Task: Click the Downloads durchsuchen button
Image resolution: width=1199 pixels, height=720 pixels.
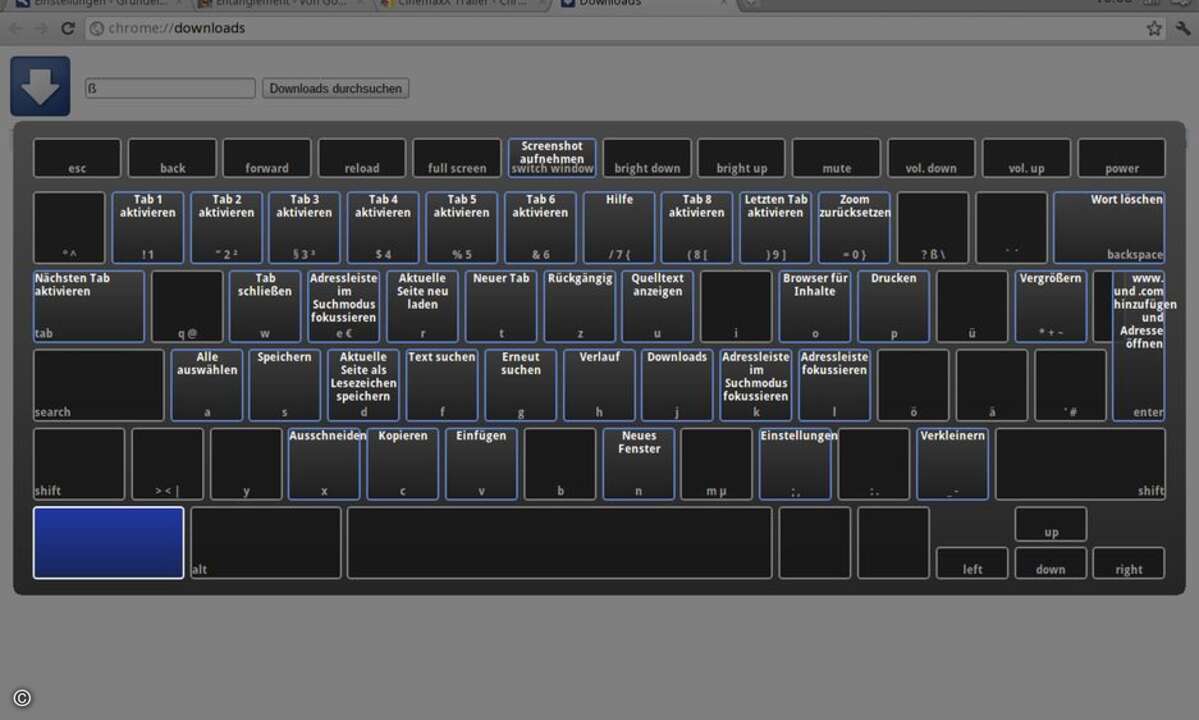Action: [x=336, y=89]
